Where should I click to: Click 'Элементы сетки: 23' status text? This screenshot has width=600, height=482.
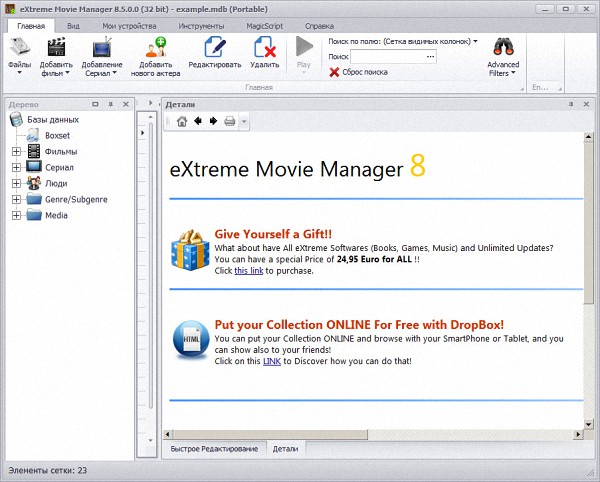tap(48, 470)
